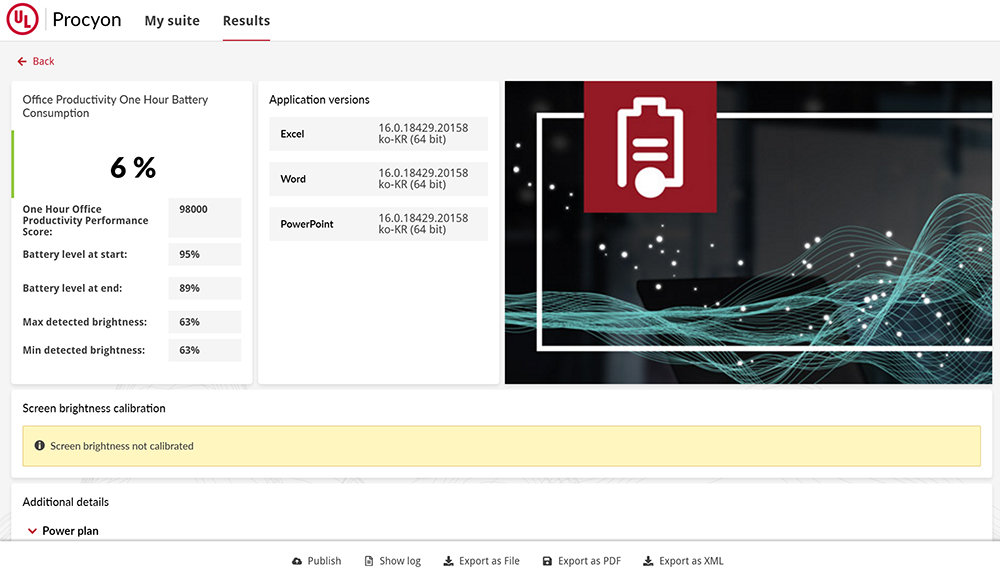Open the My suite tab
The width and height of the screenshot is (1000, 581).
pos(172,21)
